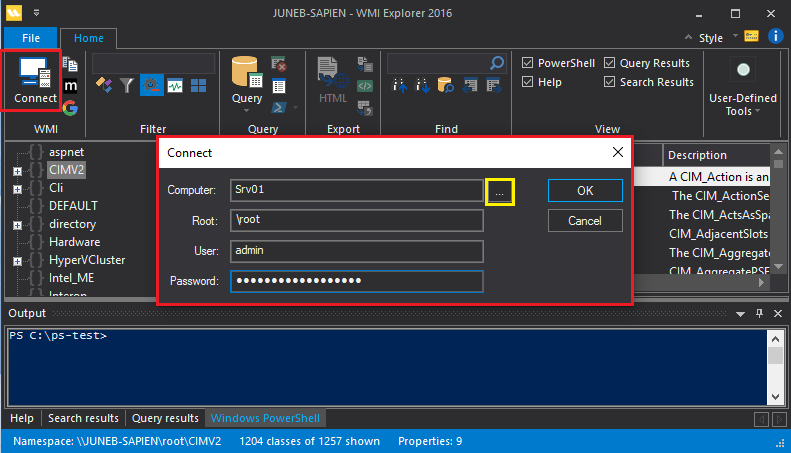The width and height of the screenshot is (791, 453).
Task: Click the copy documents icon beside Connect
Action: pos(70,64)
